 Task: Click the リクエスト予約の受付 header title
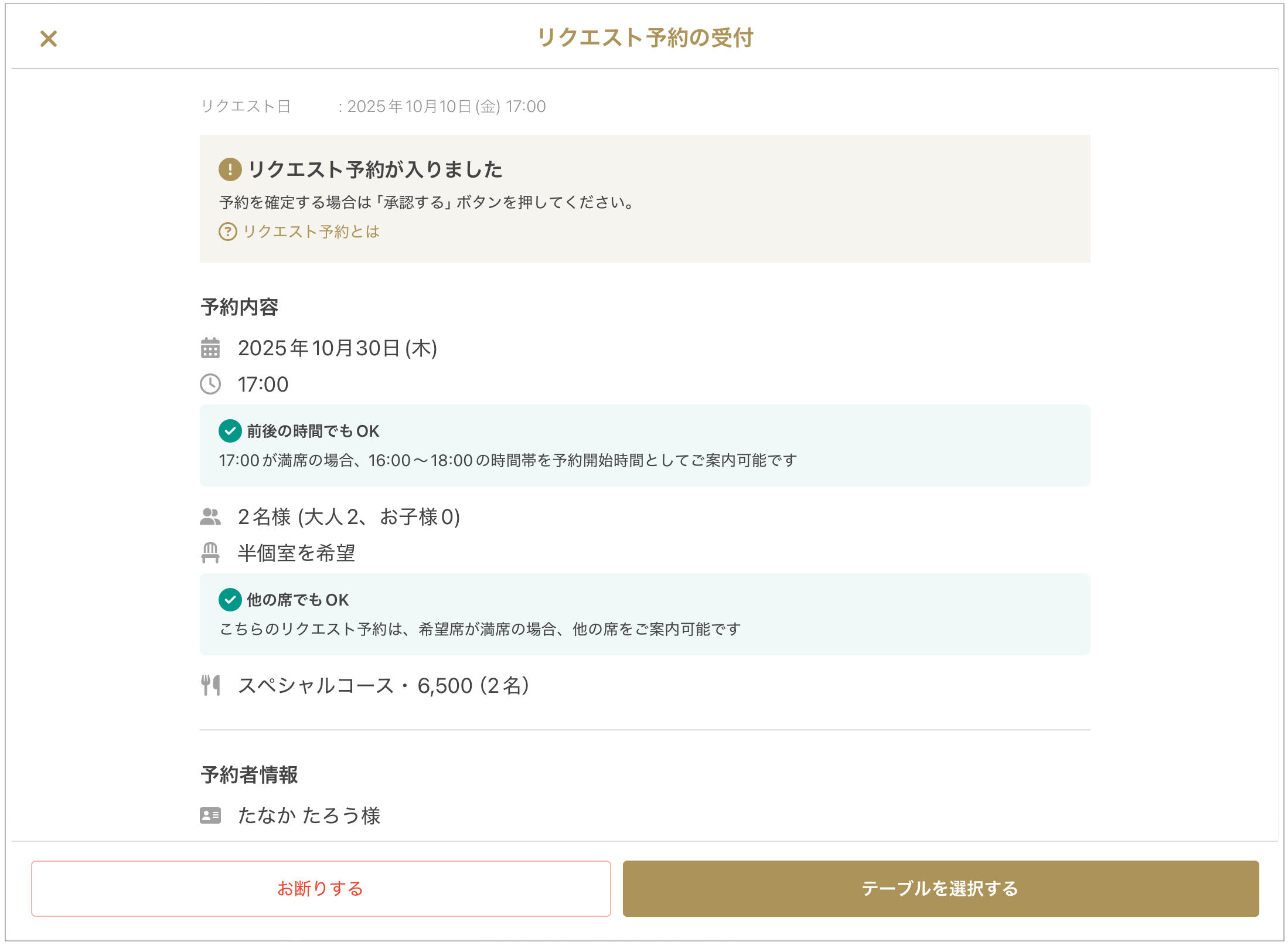coord(645,38)
